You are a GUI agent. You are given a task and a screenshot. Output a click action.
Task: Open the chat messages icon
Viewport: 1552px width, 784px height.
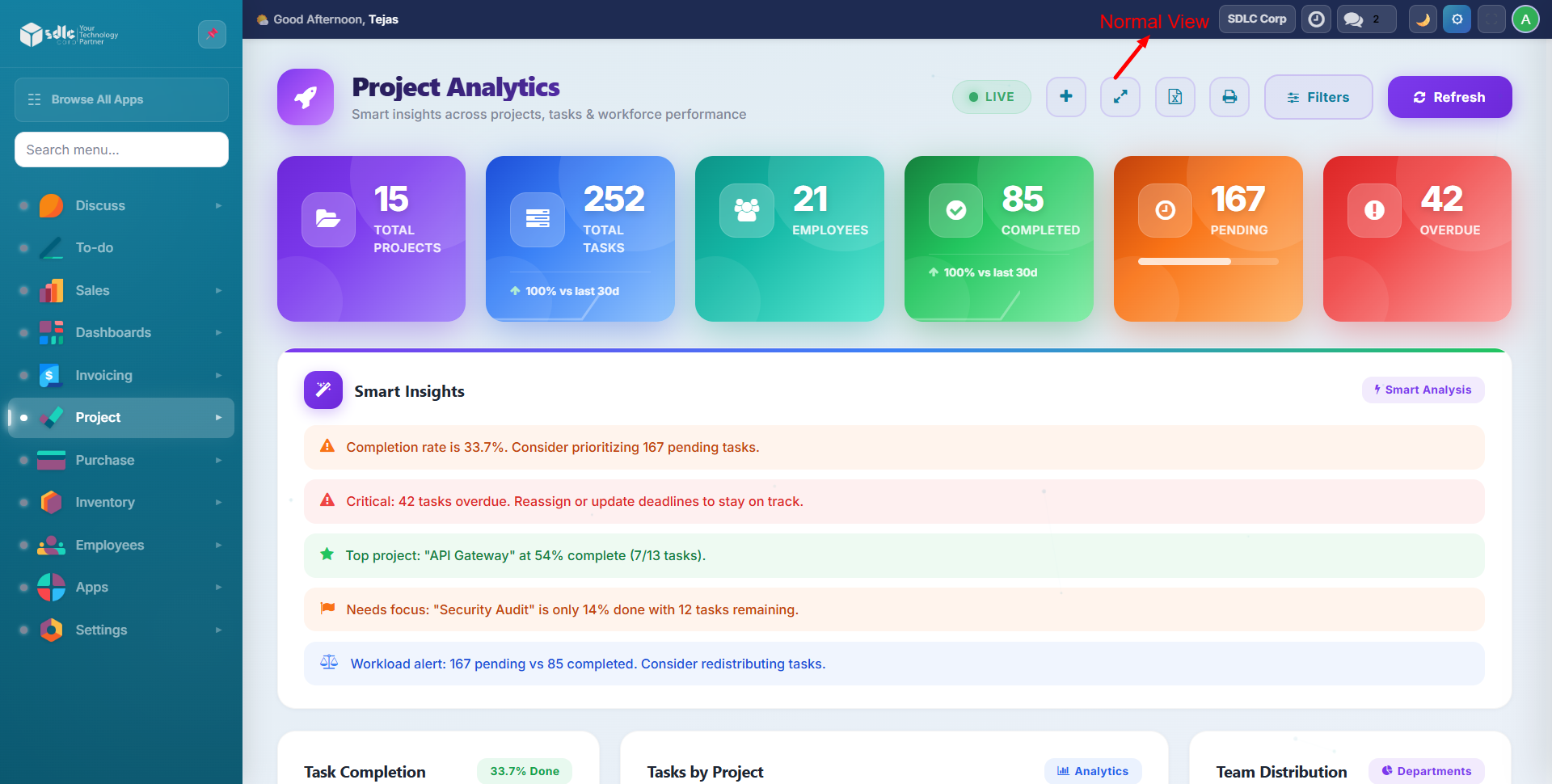pos(1354,19)
